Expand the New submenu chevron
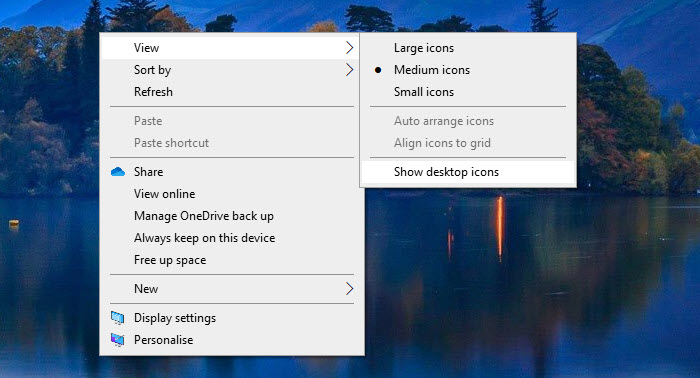Image resolution: width=700 pixels, height=378 pixels. 350,289
